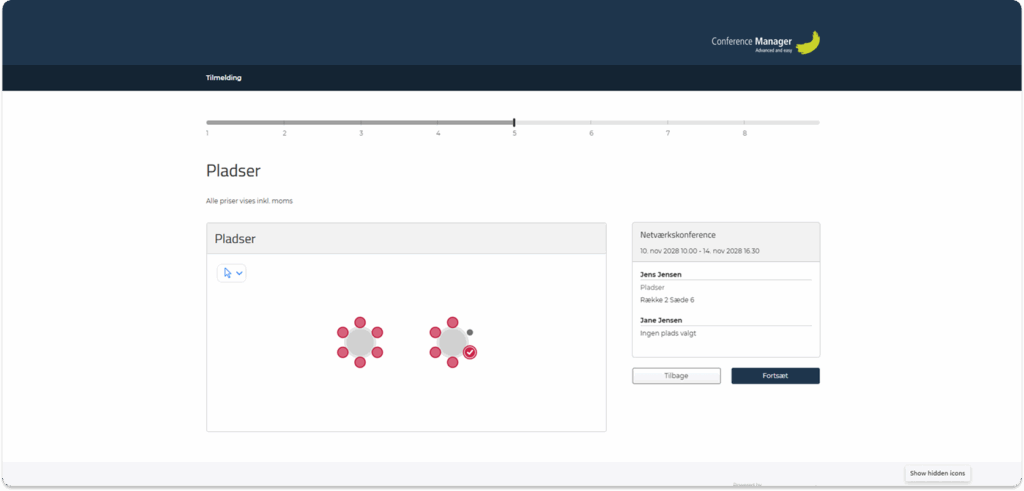Toggle the upper-right seat of left table
Image resolution: width=1024 pixels, height=491 pixels.
tap(377, 332)
